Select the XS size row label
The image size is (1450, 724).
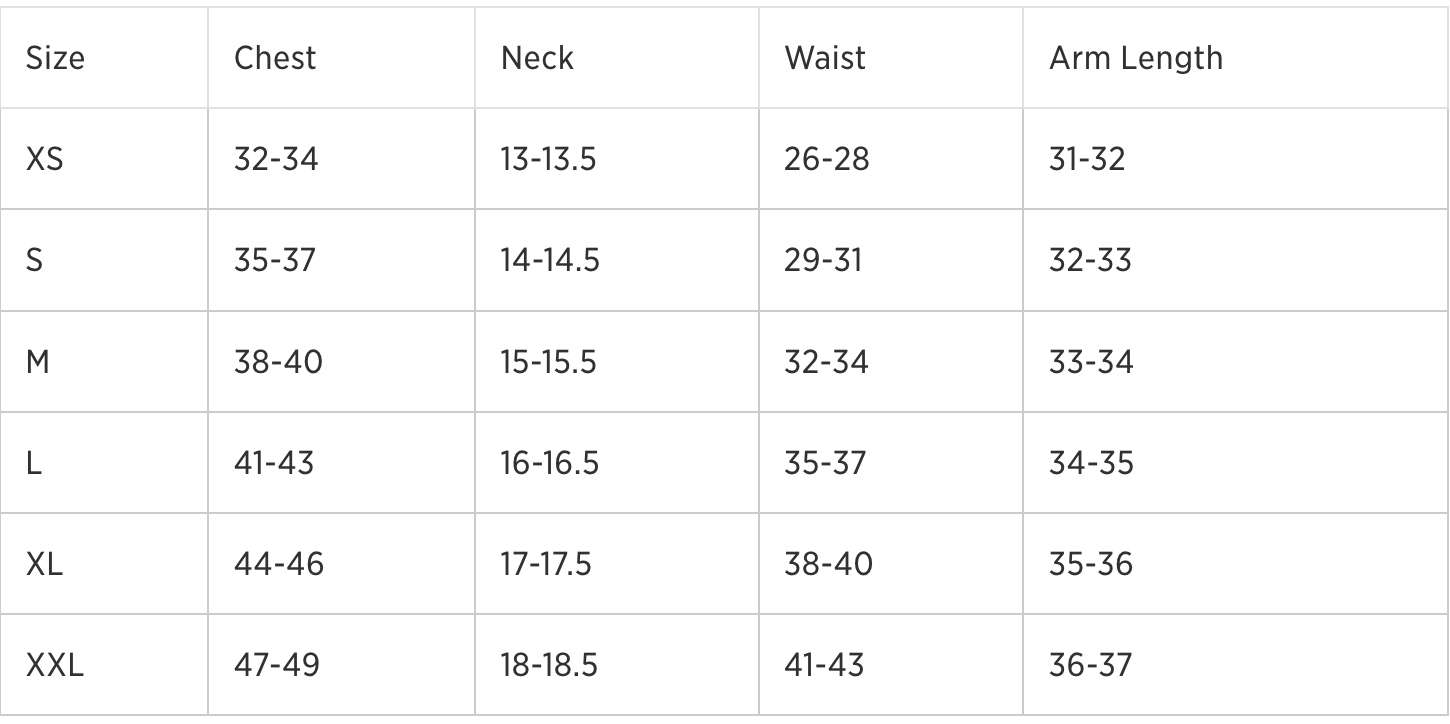coord(45,159)
